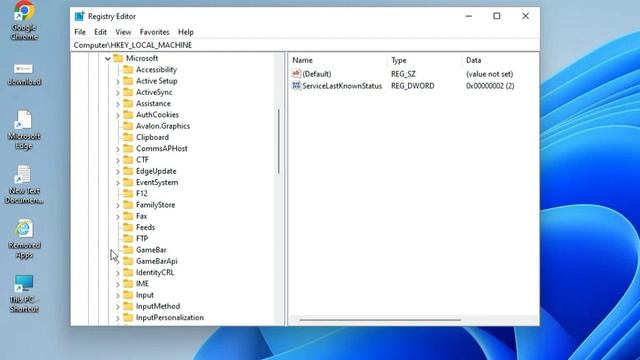The image size is (640, 360).
Task: Click the Accessibility folder icon
Action: click(x=128, y=69)
